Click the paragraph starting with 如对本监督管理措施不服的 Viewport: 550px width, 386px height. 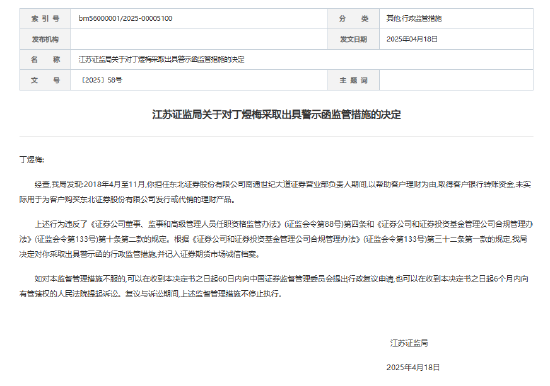pyautogui.click(x=274, y=286)
